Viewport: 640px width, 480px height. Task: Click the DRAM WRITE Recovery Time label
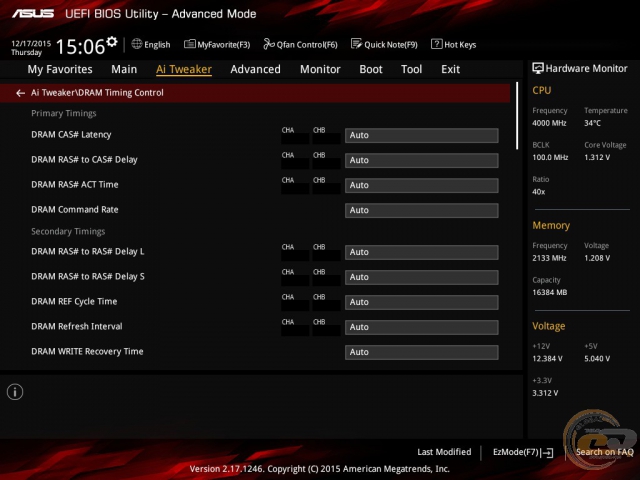[87, 351]
